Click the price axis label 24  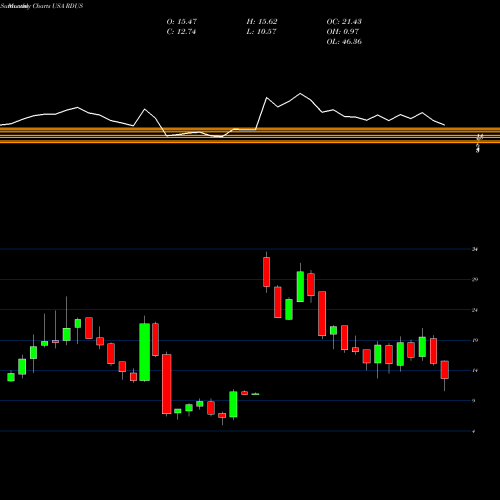click(475, 310)
